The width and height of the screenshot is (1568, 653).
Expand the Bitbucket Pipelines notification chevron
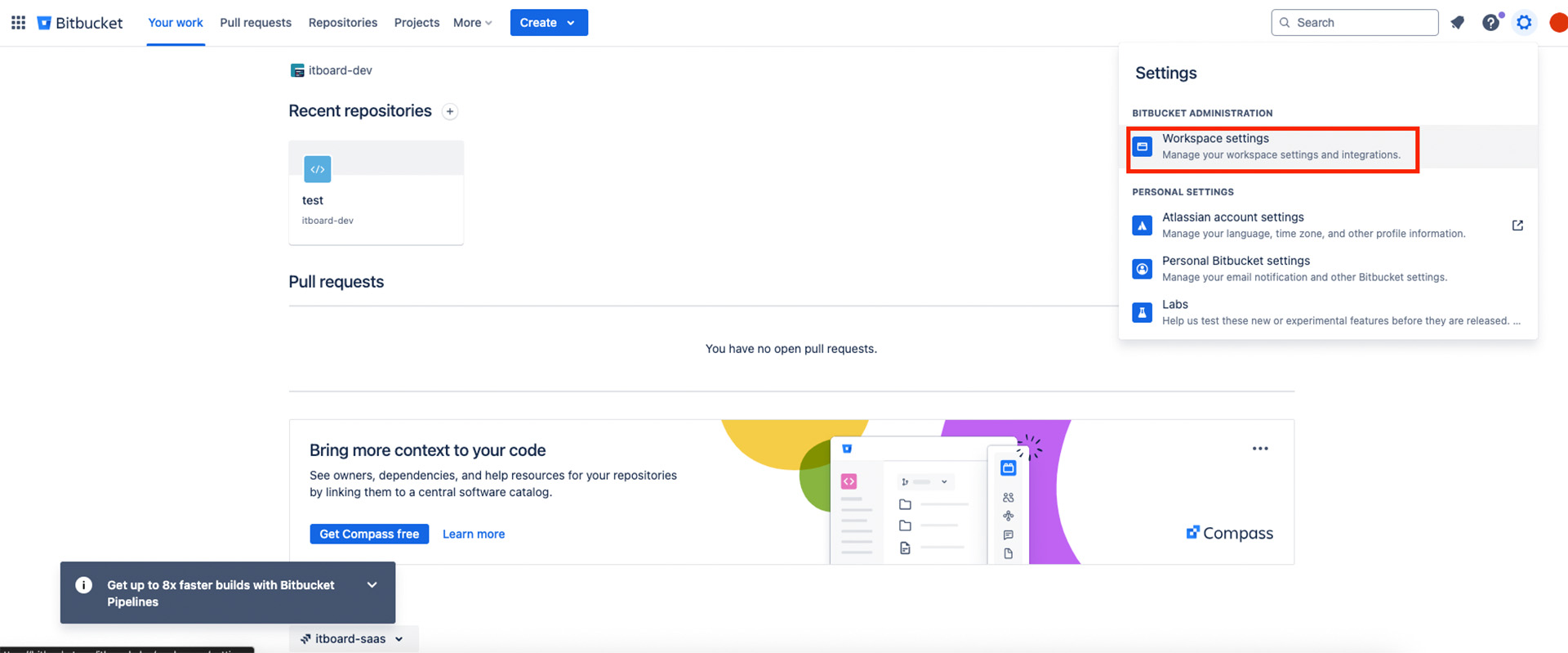[x=372, y=585]
